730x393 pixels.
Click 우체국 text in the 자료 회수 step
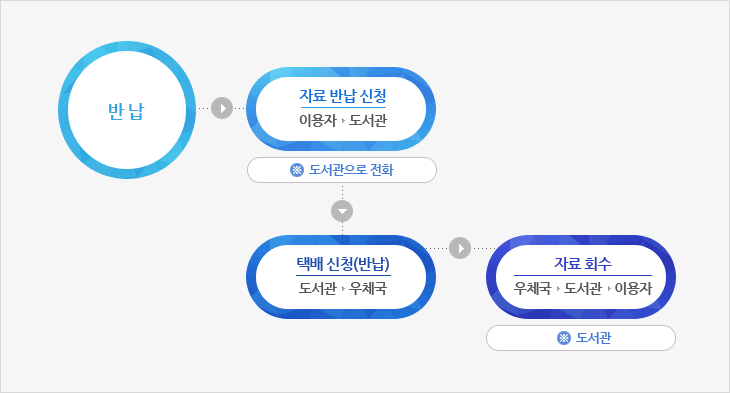tap(533, 289)
